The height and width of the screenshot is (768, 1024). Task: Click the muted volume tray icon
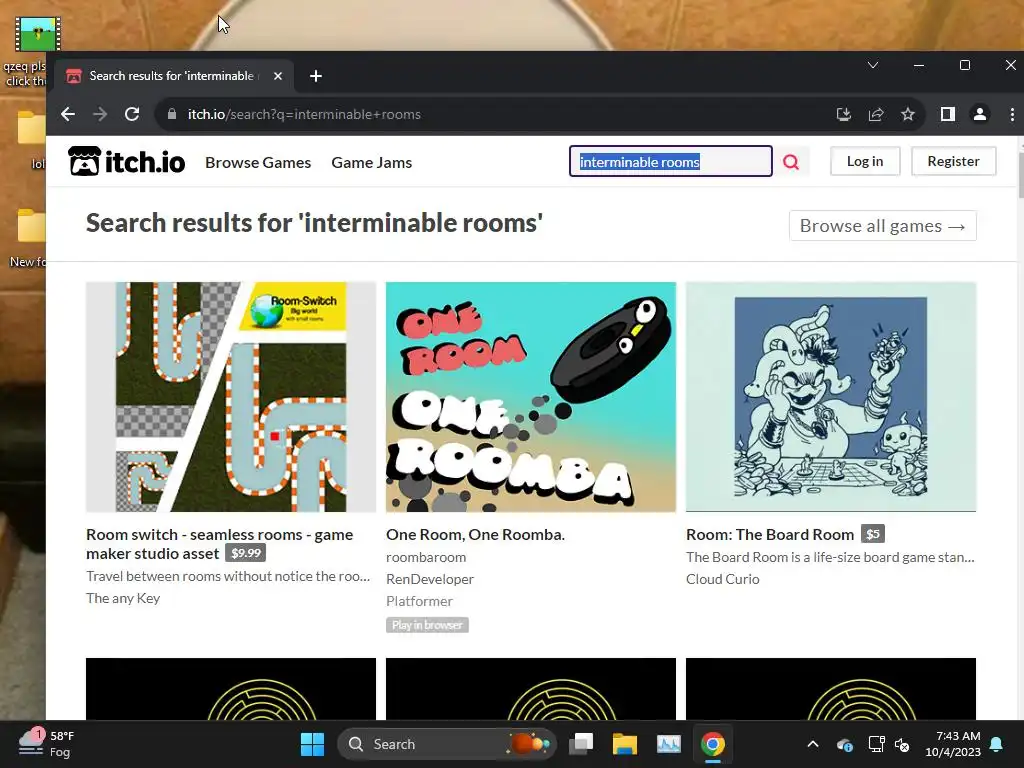tap(902, 744)
